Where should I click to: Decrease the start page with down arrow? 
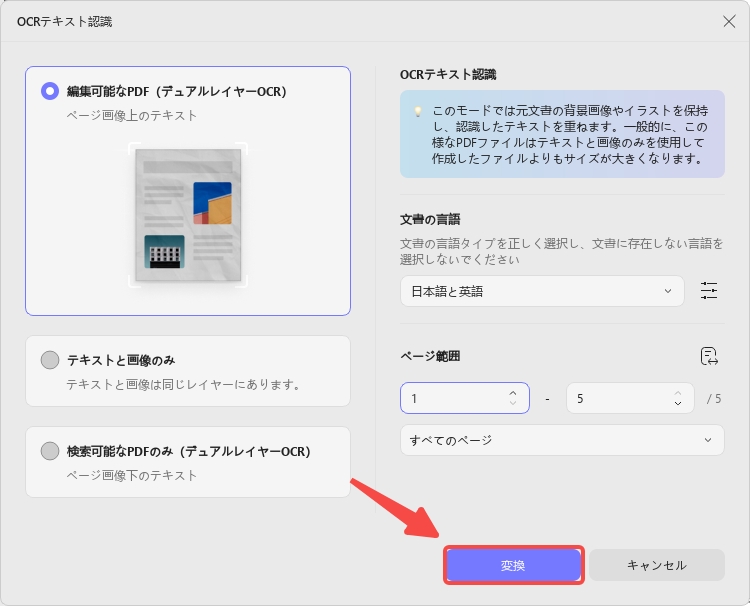(513, 403)
